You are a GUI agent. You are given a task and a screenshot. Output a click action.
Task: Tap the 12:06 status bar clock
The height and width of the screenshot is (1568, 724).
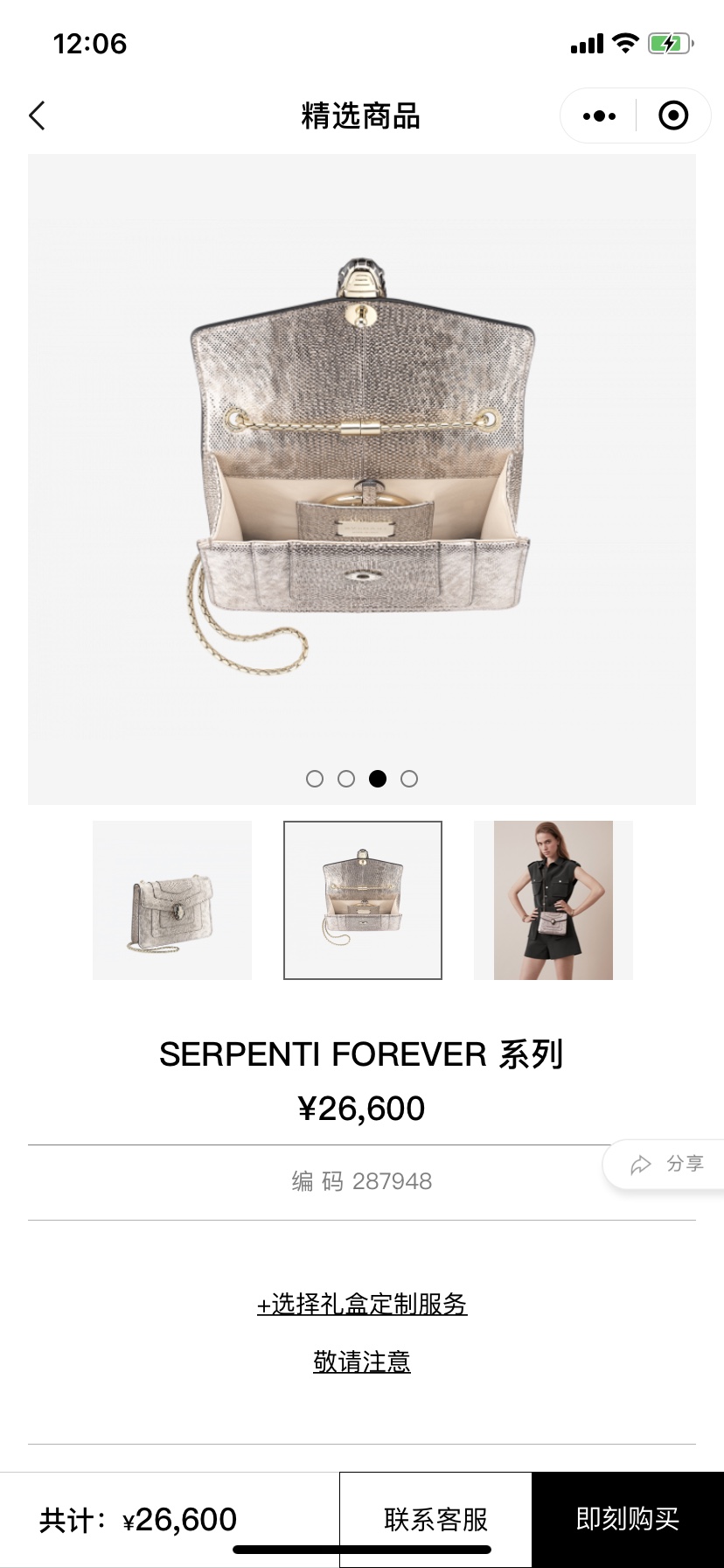pos(90,44)
